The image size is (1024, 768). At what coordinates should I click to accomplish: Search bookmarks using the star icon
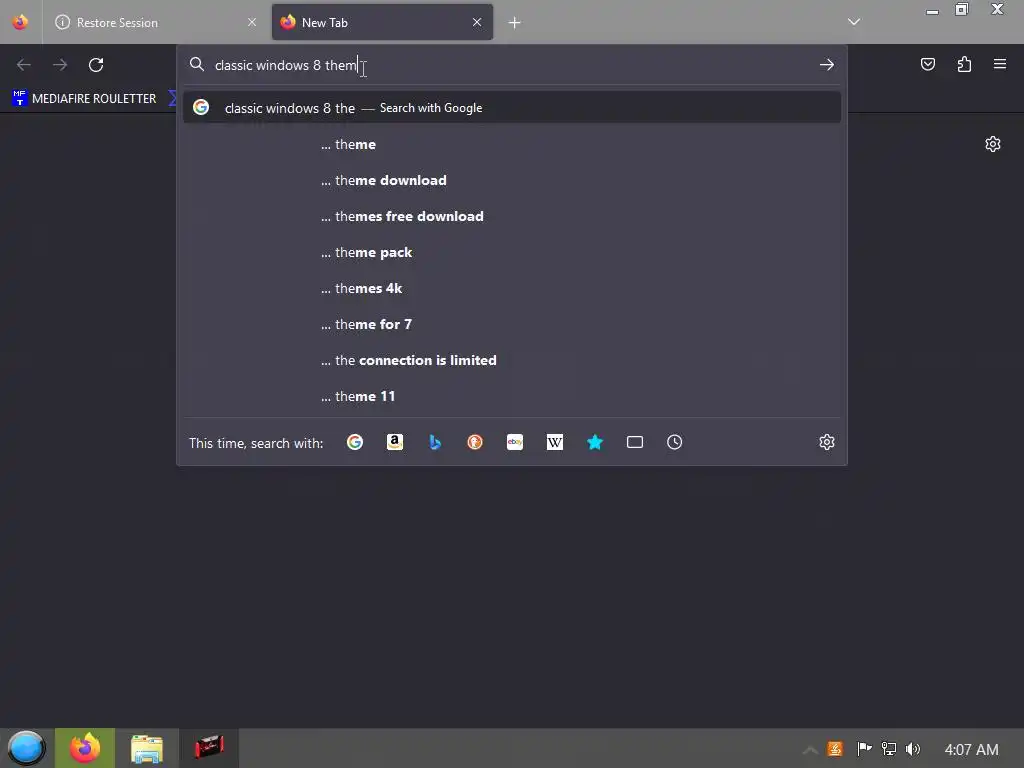(595, 442)
